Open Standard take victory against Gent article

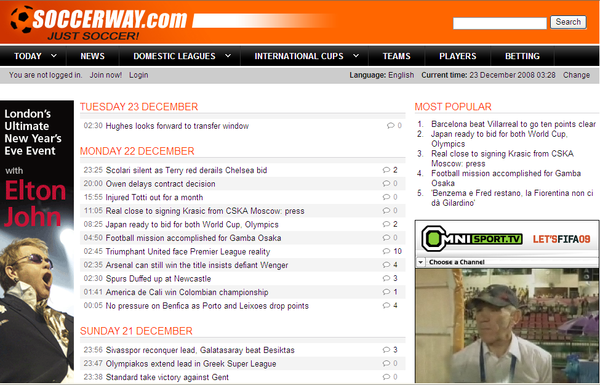pos(167,377)
